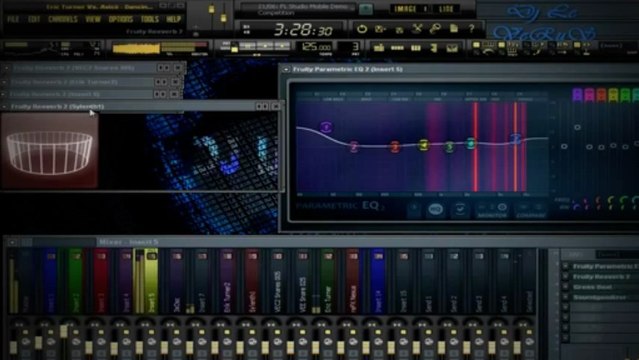Click the yellow band 4 token in EQ
The height and width of the screenshot is (360, 639).
click(x=614, y=95)
